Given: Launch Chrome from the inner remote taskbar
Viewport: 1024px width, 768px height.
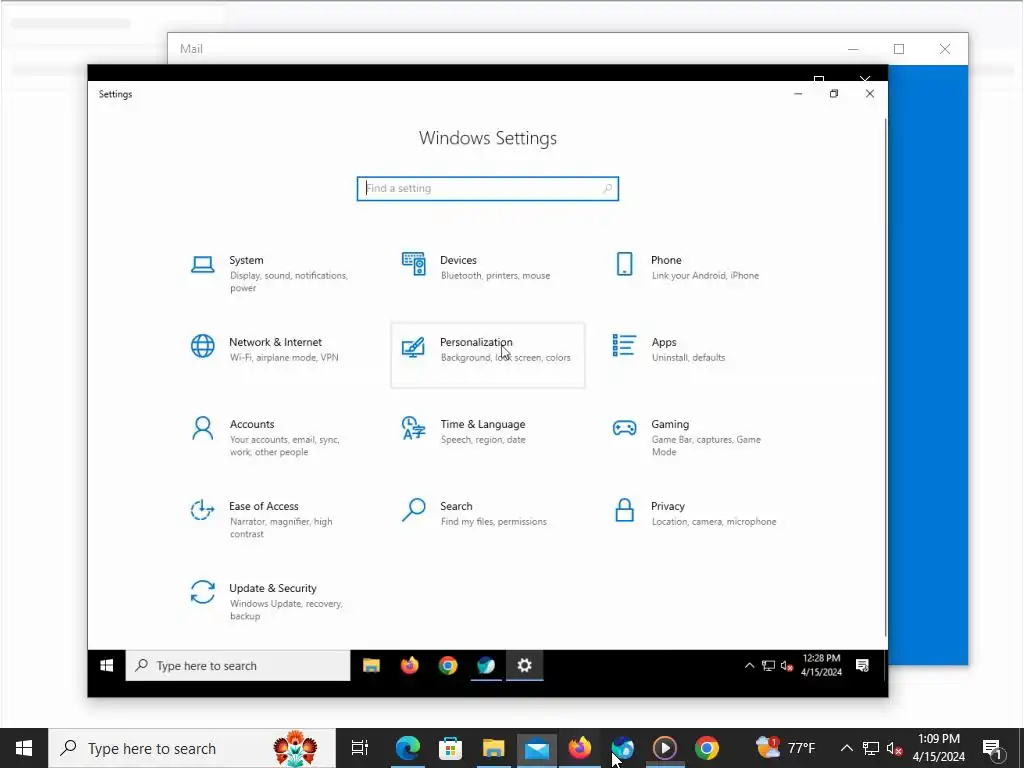Looking at the screenshot, I should [x=448, y=665].
